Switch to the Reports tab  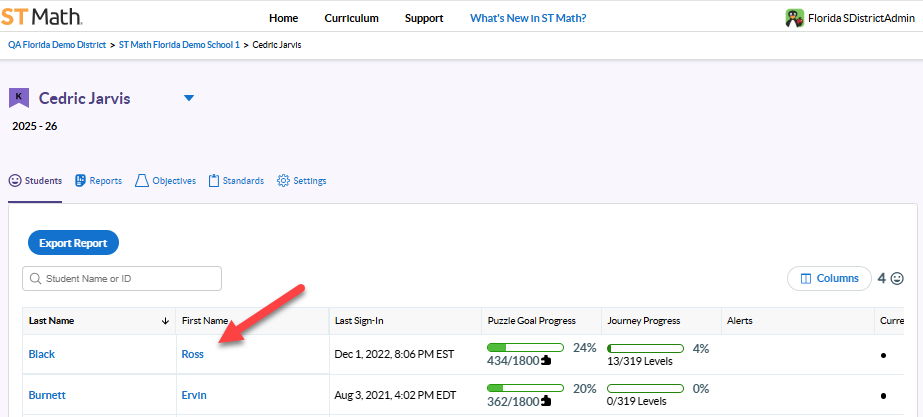pos(98,181)
